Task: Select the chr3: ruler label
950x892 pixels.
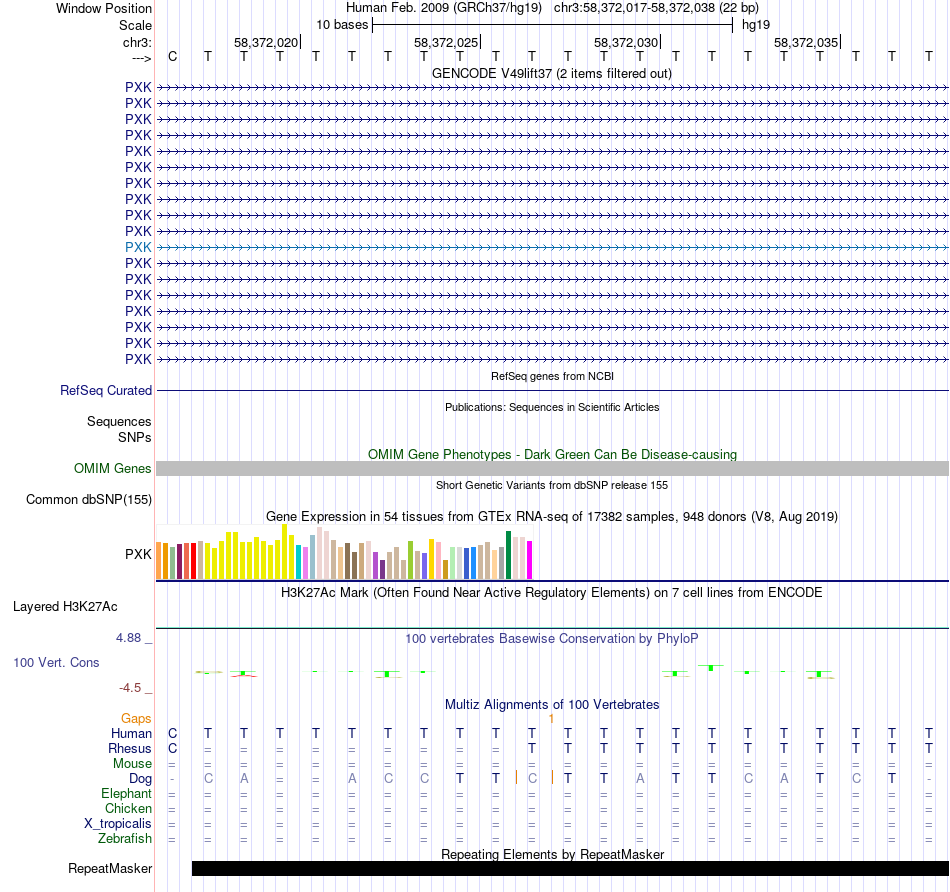Action: click(137, 42)
